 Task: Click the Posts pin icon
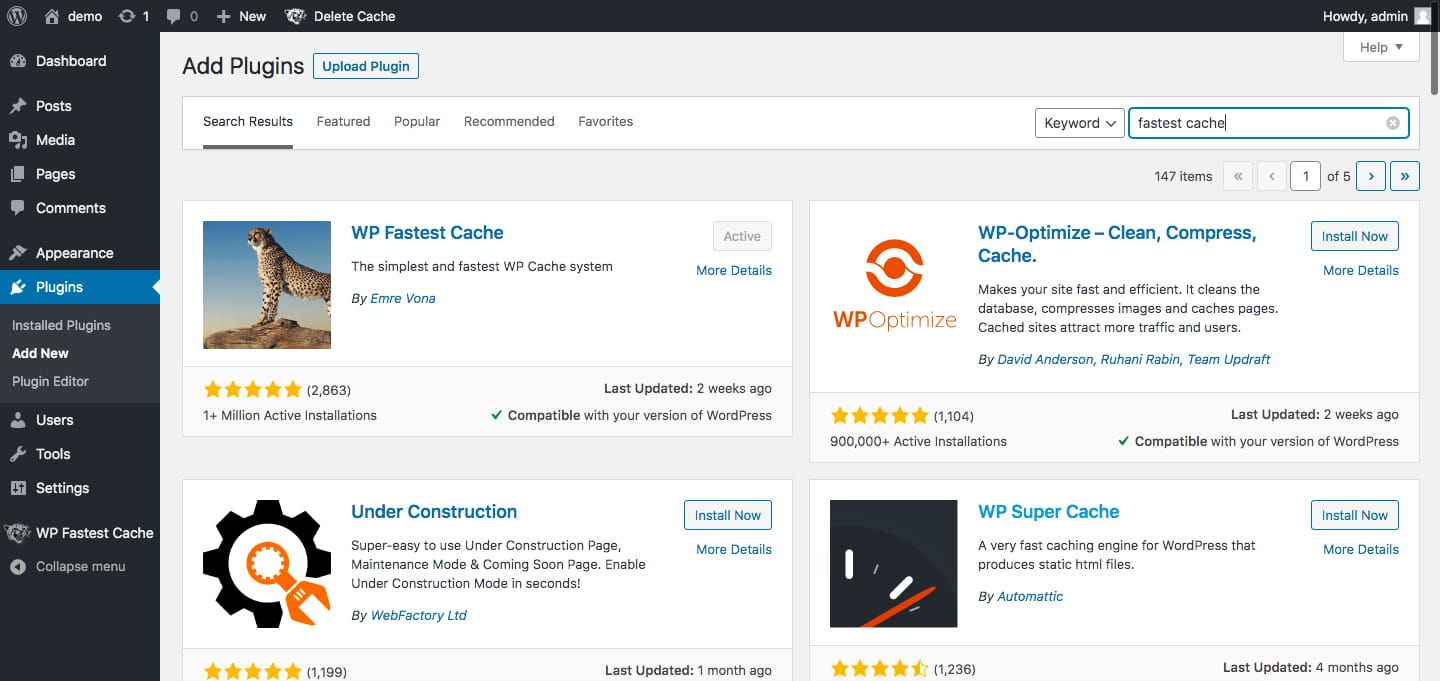(x=18, y=106)
